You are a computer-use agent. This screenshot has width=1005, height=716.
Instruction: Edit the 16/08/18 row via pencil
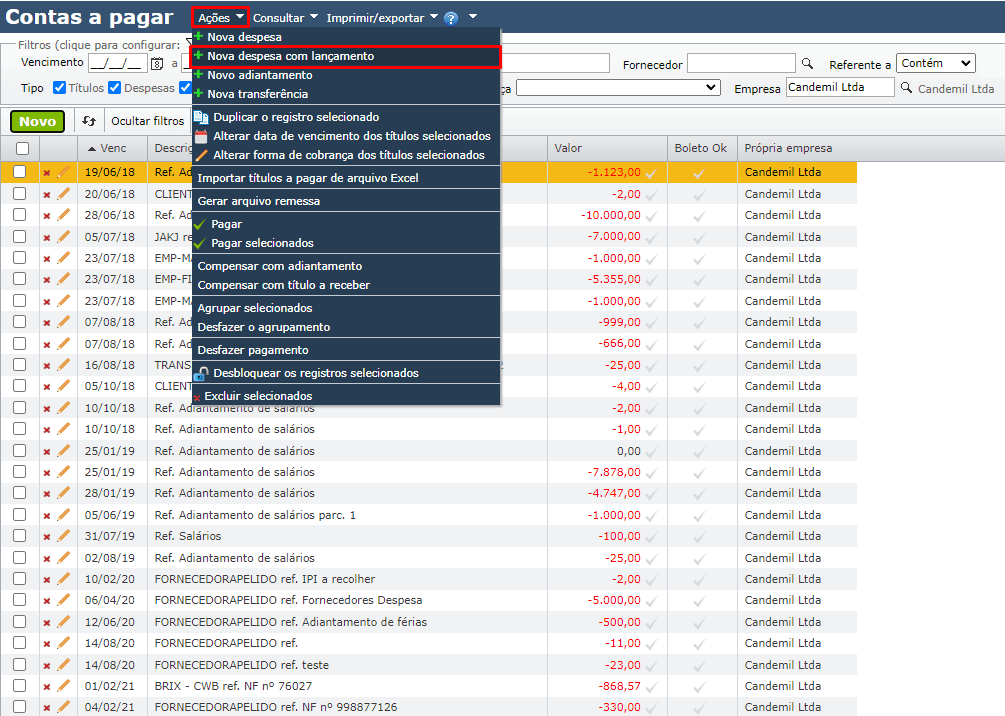tap(63, 365)
